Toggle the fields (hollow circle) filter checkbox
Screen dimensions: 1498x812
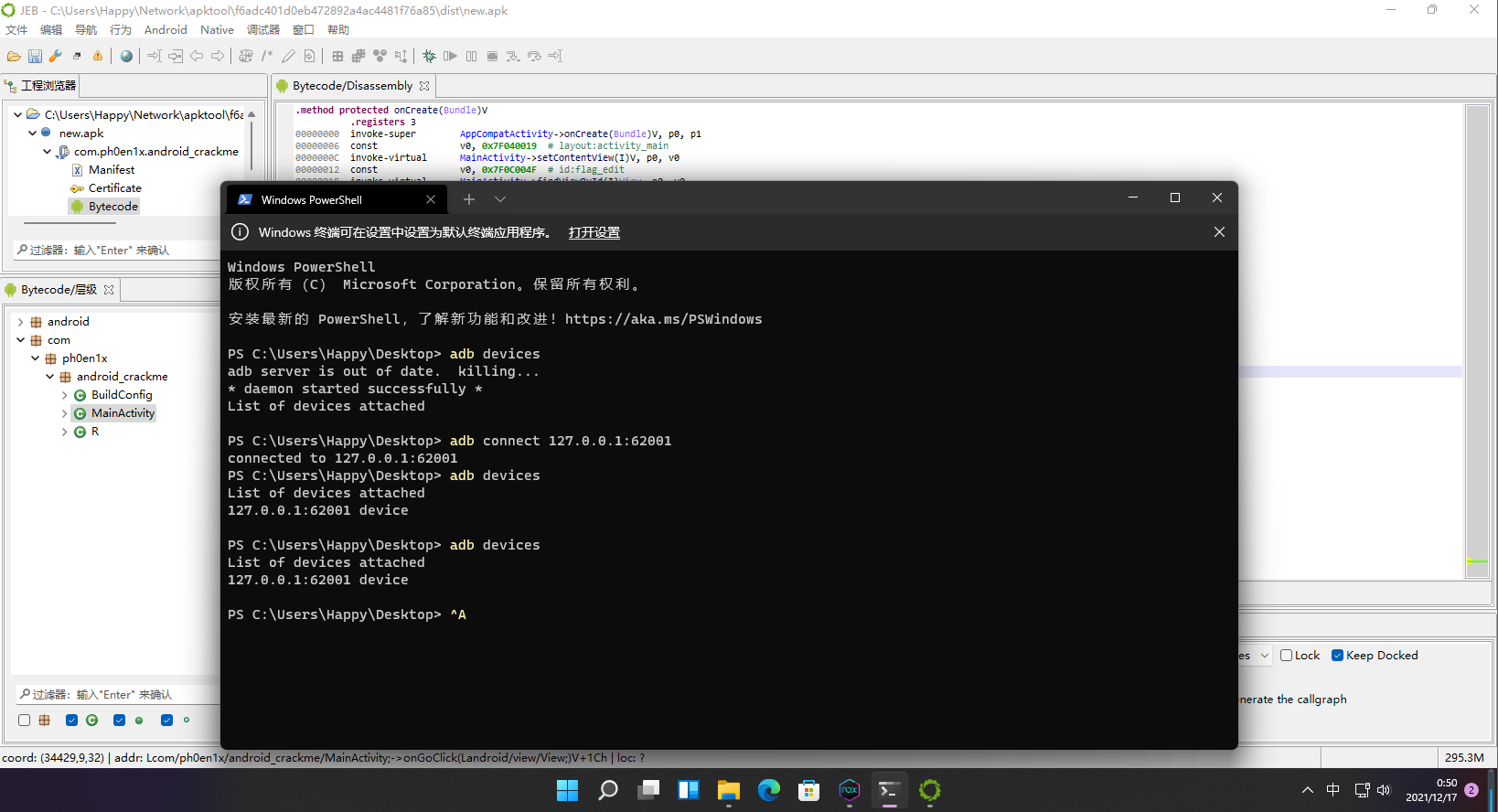coord(166,721)
